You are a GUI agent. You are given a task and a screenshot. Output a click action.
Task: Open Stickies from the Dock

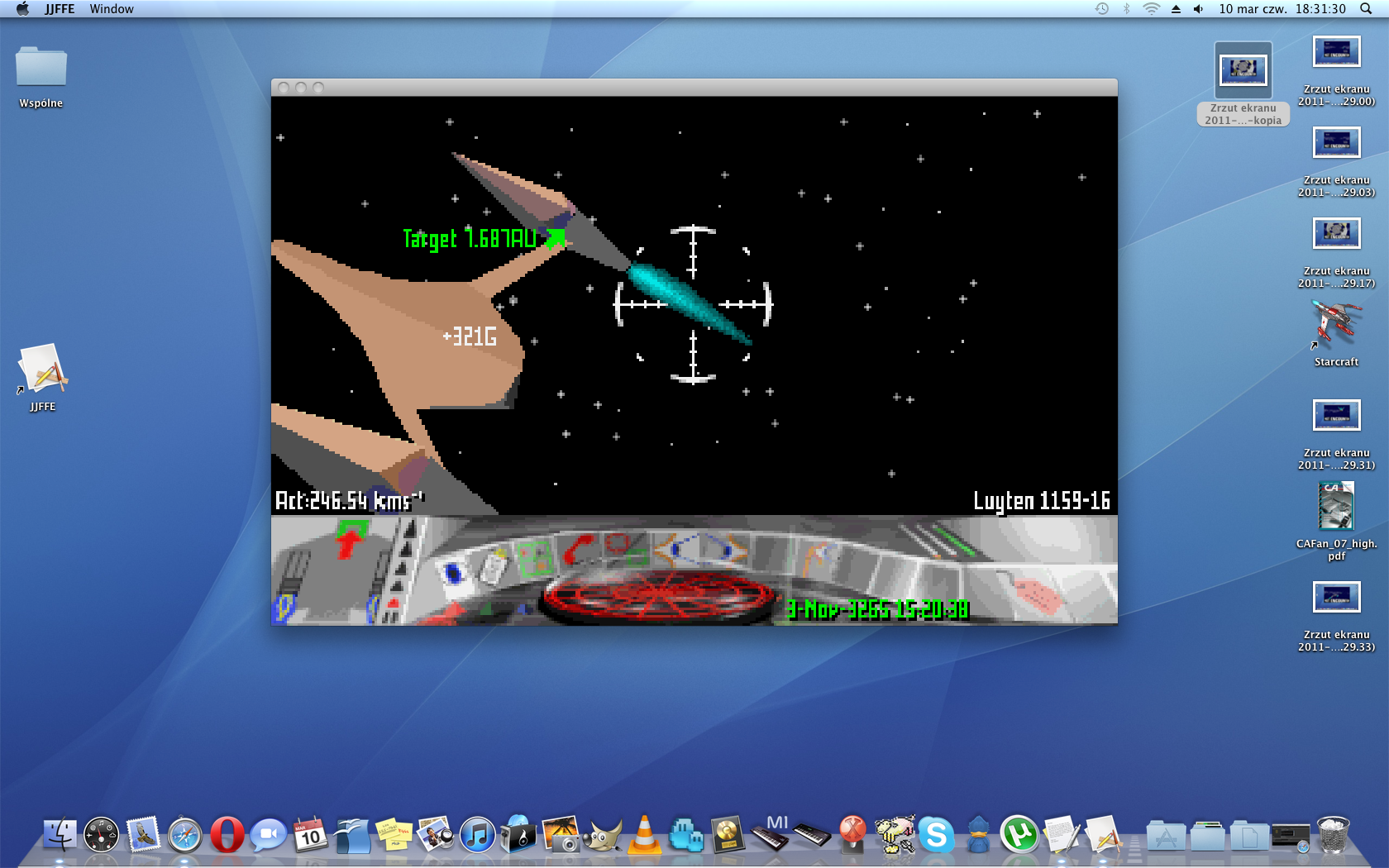coord(394,835)
